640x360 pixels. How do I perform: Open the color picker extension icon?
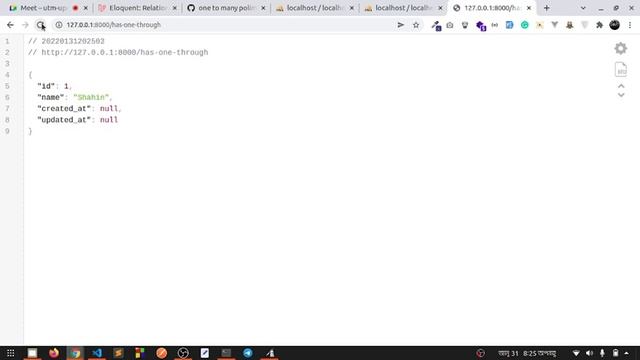[436, 26]
